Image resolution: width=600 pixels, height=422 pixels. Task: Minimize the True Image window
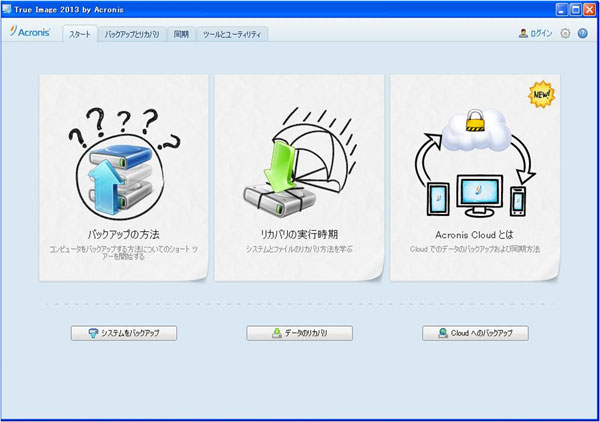(x=562, y=10)
